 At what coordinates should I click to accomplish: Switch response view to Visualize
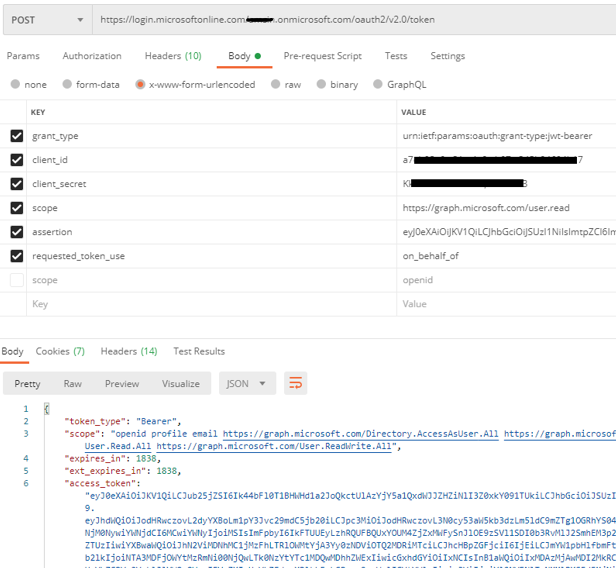[181, 384]
